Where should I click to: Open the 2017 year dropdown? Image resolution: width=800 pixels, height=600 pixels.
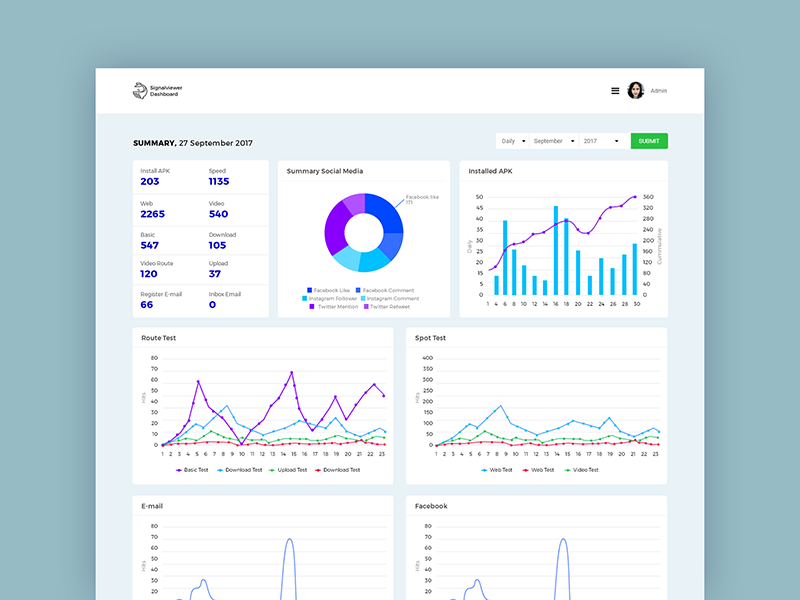click(603, 141)
